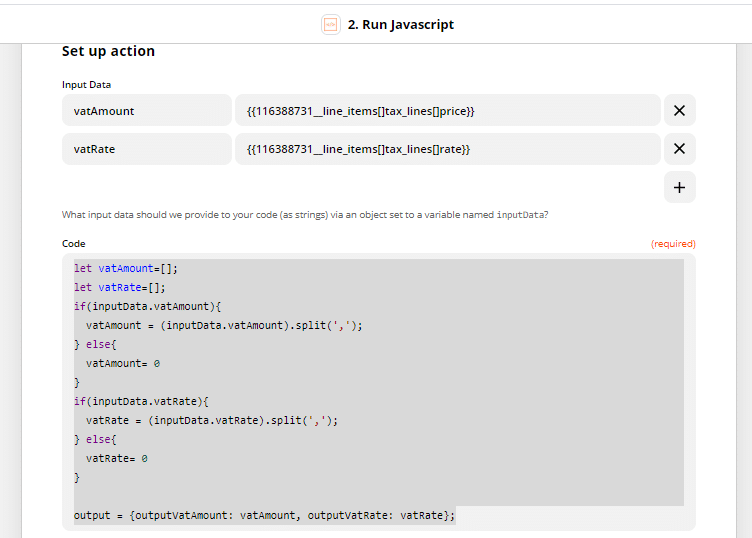The image size is (752, 538).
Task: Click the vatAmount key name field
Action: 146,111
